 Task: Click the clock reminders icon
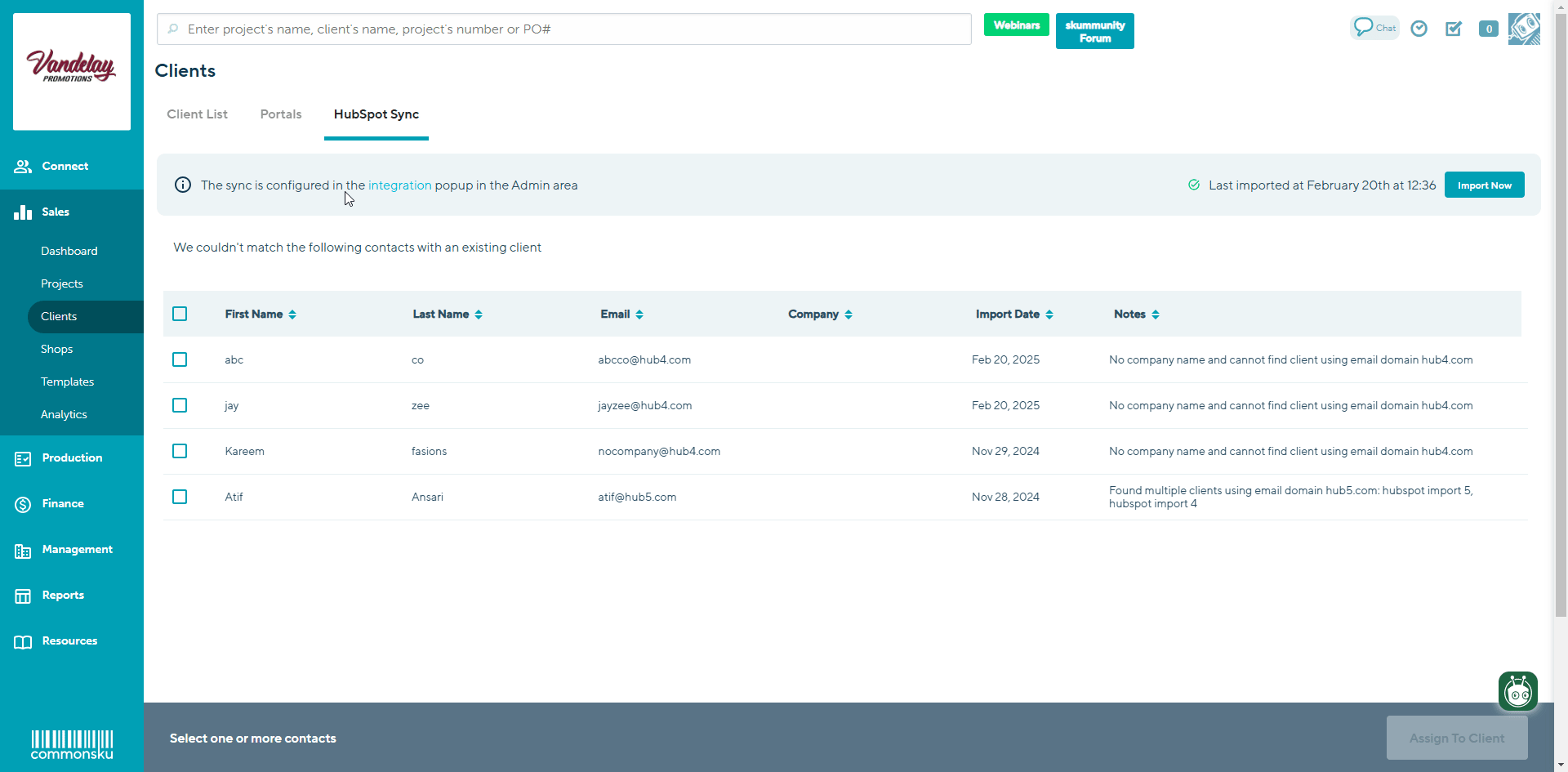1419,29
